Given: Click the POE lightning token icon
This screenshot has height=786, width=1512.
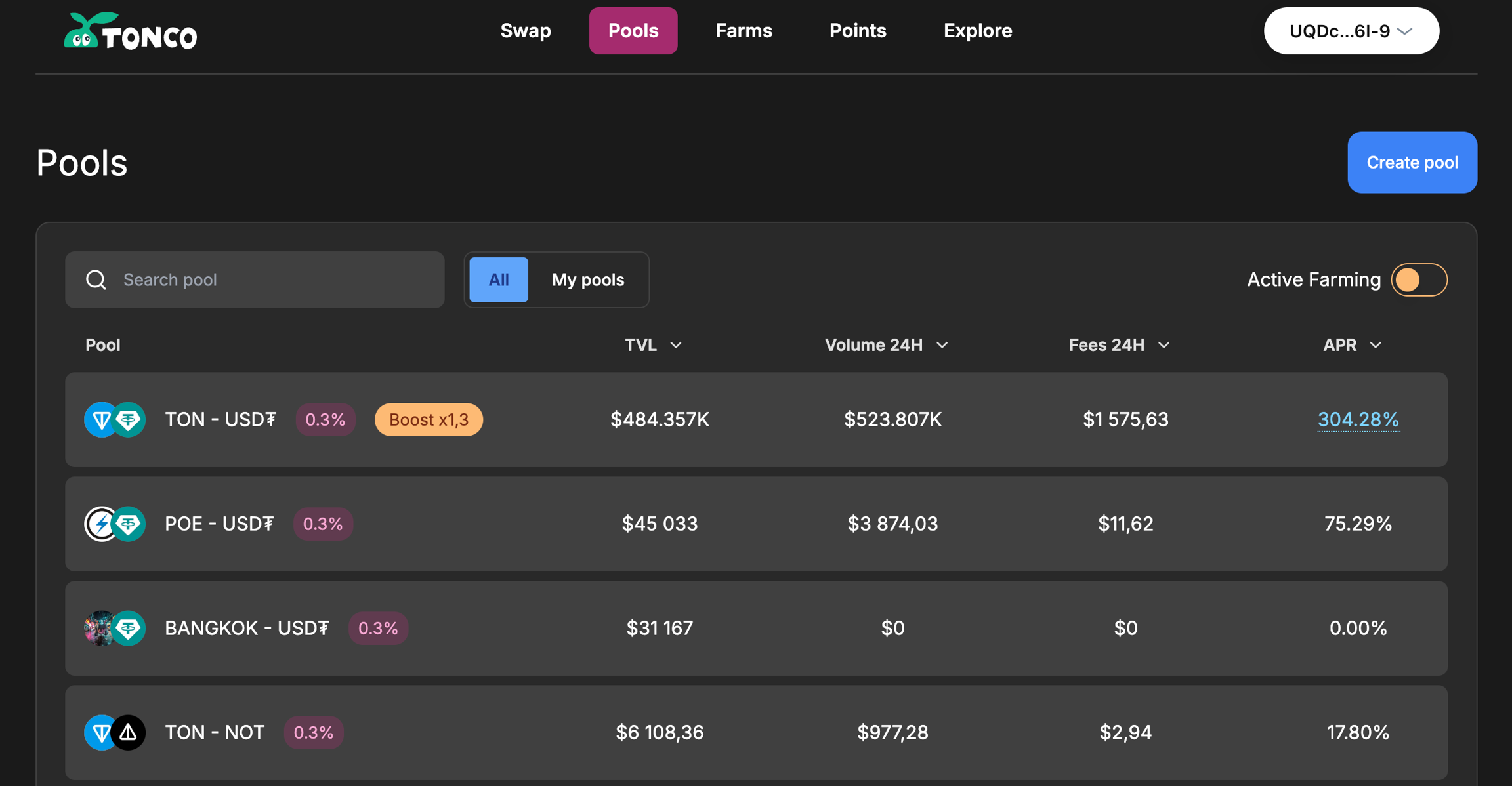Looking at the screenshot, I should (x=100, y=524).
